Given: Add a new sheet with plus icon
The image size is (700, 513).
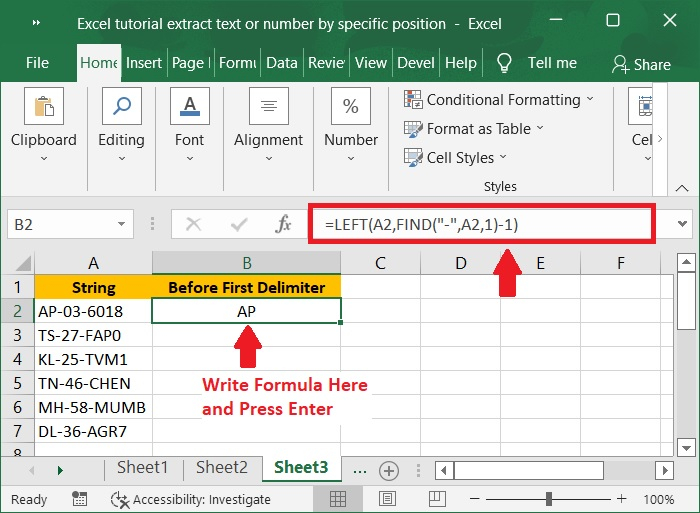Looking at the screenshot, I should 389,471.
